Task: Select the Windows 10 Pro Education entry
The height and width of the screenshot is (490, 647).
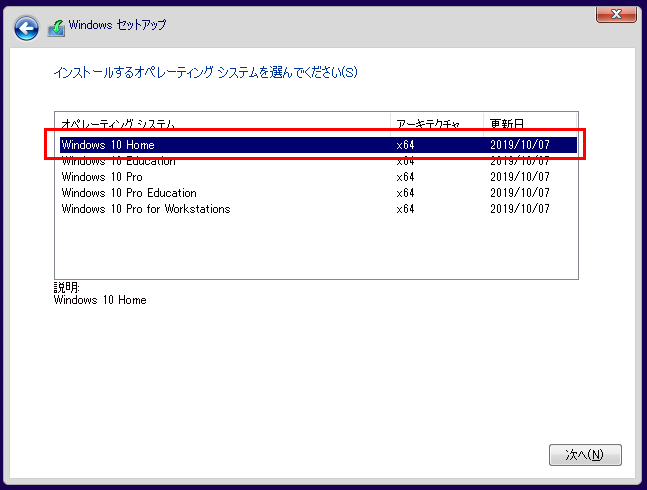Action: point(129,193)
